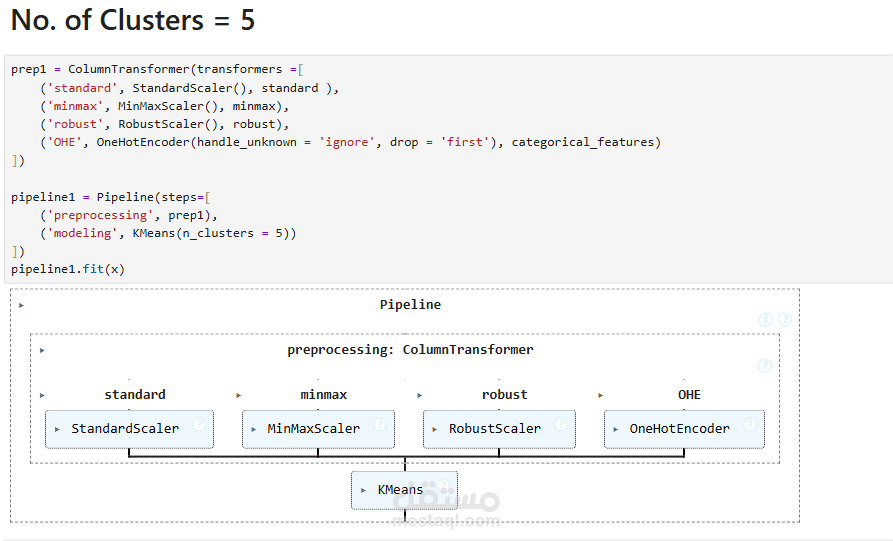Expand the KMeans estimator box
The height and width of the screenshot is (541, 893).
click(364, 491)
